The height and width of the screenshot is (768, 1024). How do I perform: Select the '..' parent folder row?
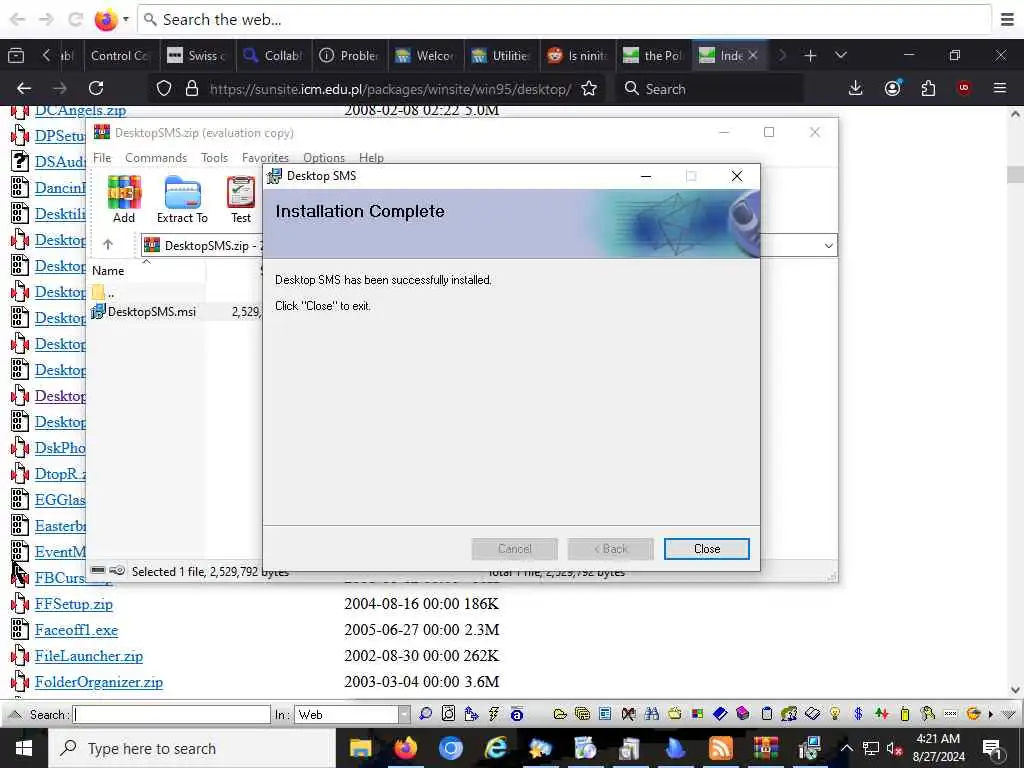point(104,292)
